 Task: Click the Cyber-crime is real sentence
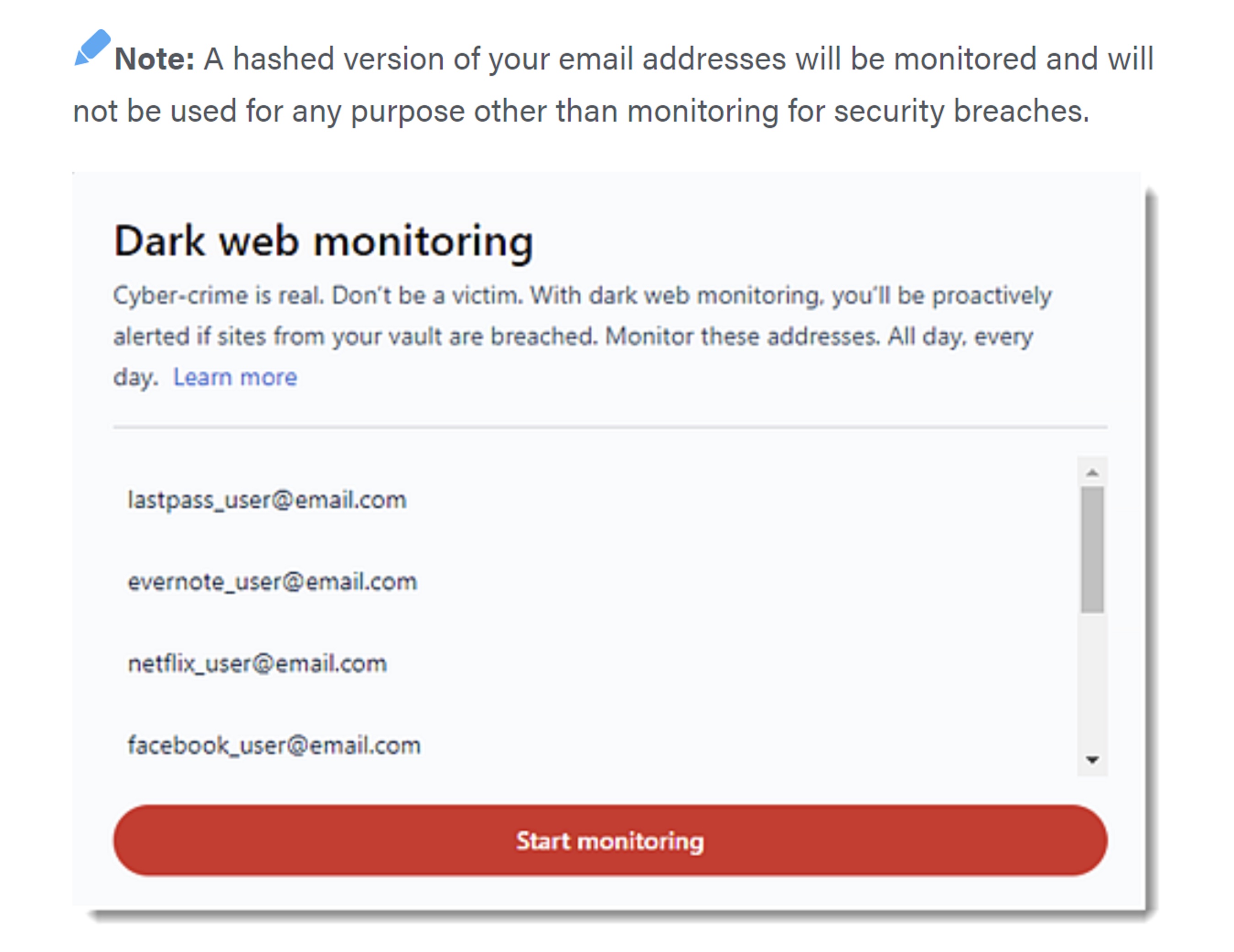(x=219, y=295)
